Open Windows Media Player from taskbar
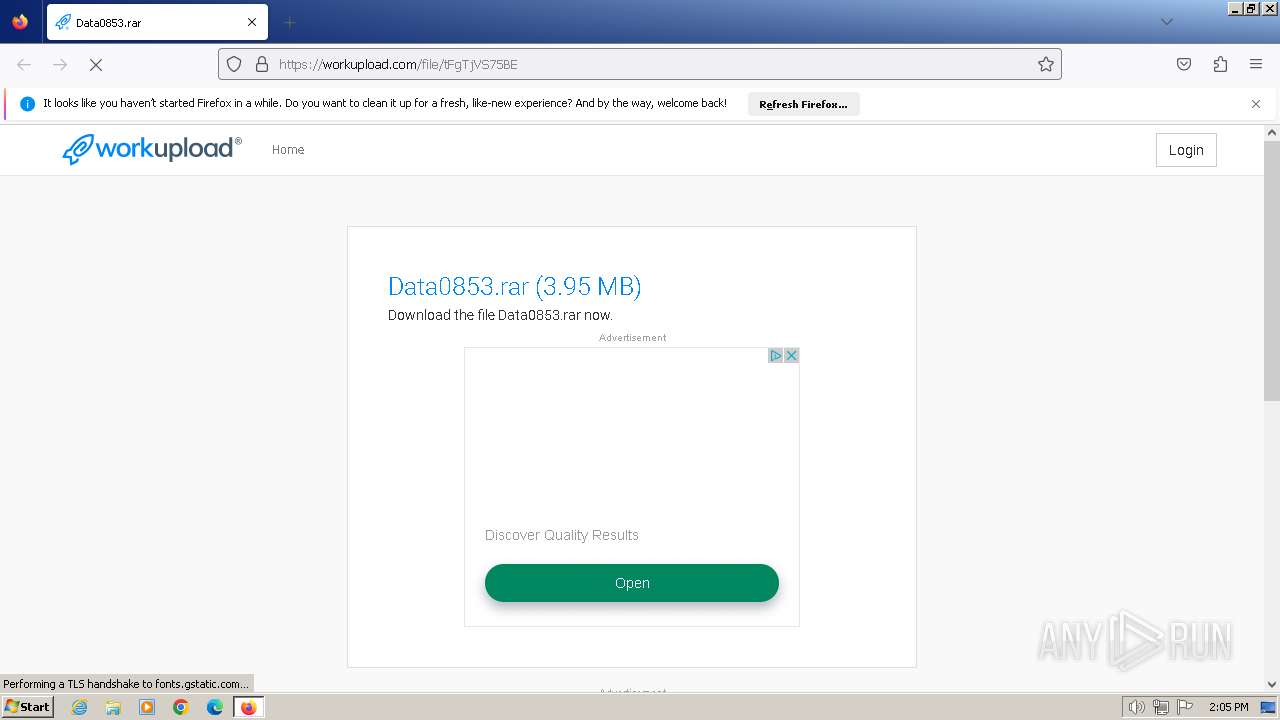This screenshot has width=1280, height=720. coord(147,707)
